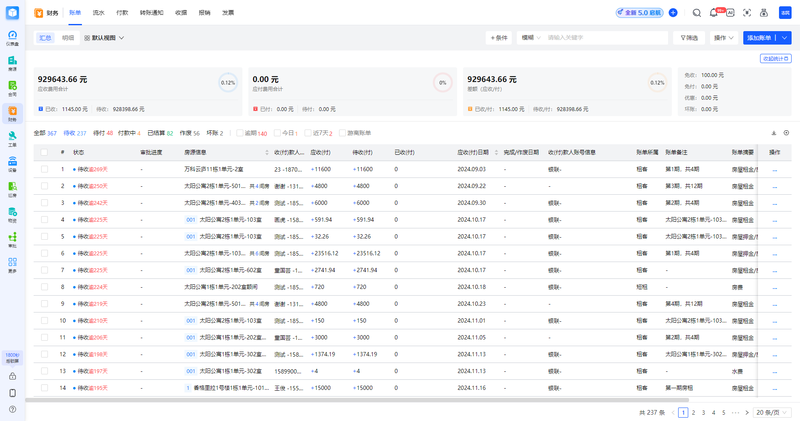
Task: Toggle the last filter checkbox after 近7天
Action: [342, 133]
